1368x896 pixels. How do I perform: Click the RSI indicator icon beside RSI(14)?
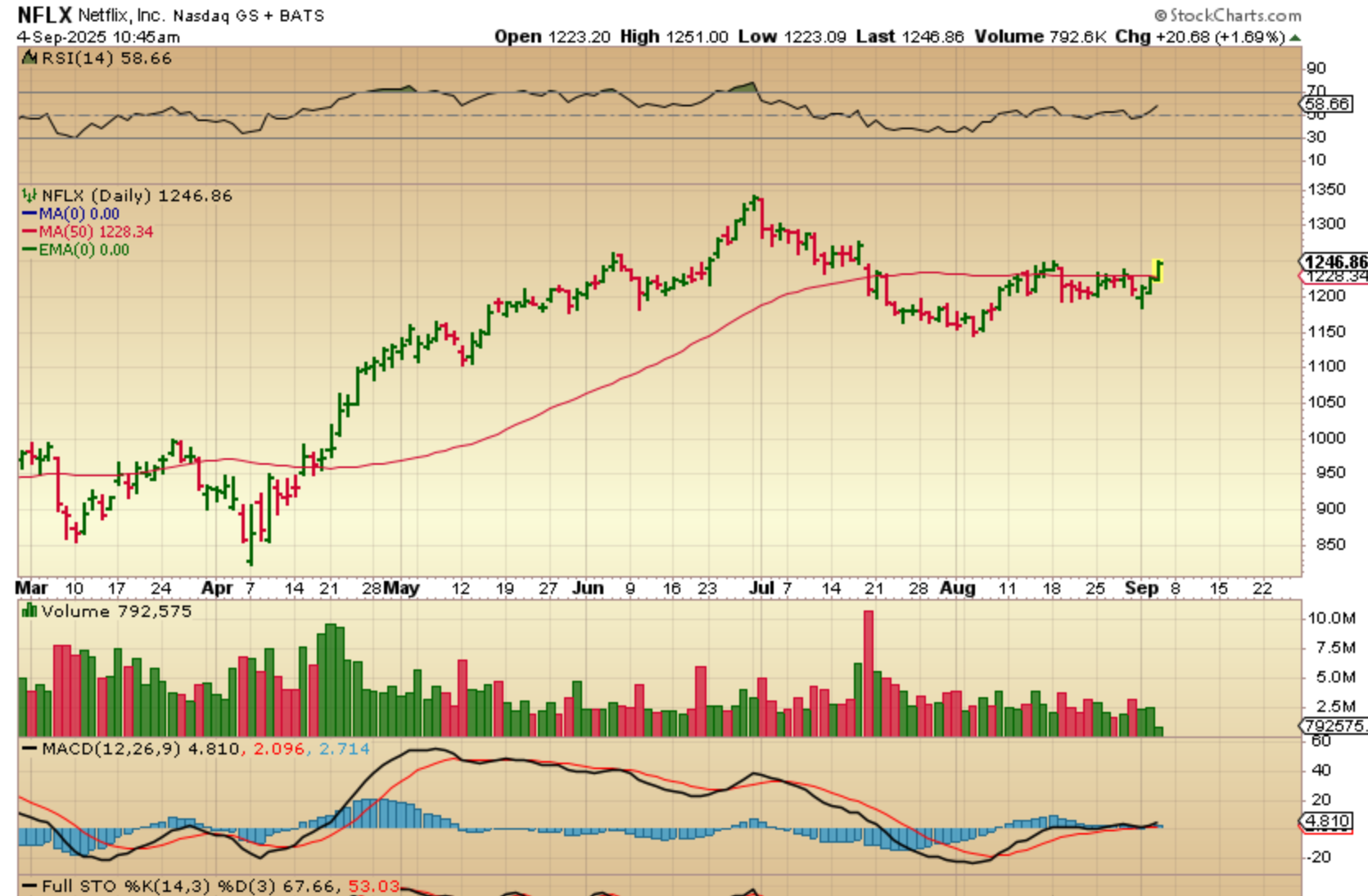[x=29, y=58]
